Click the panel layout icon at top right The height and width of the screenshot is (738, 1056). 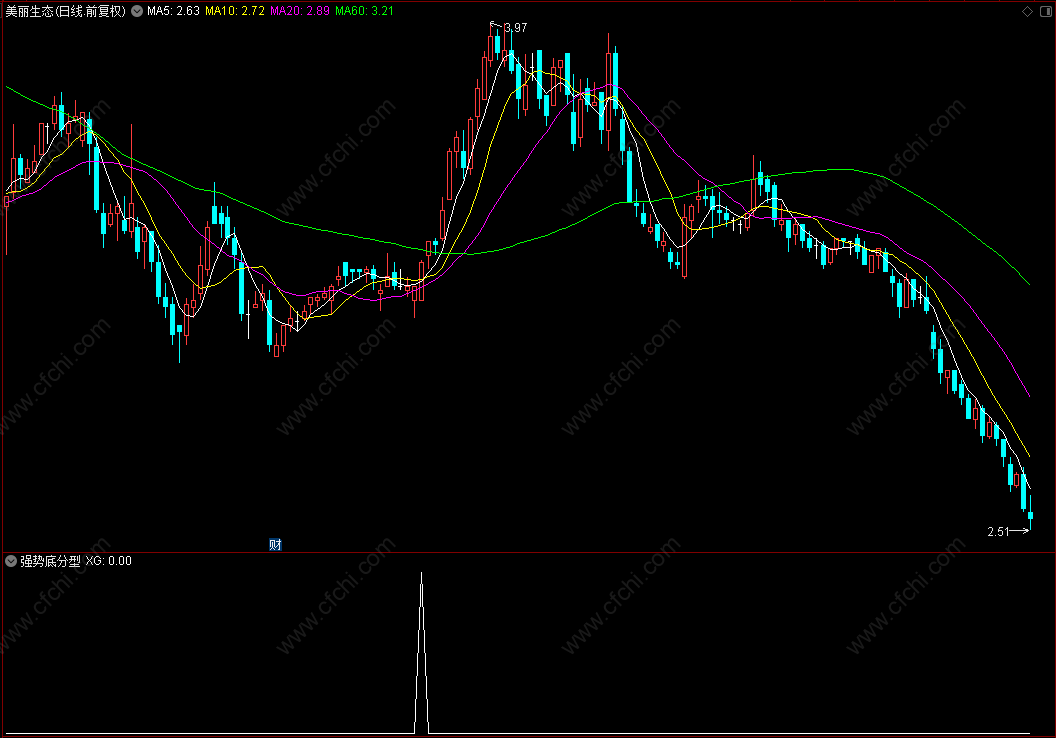(x=1046, y=11)
